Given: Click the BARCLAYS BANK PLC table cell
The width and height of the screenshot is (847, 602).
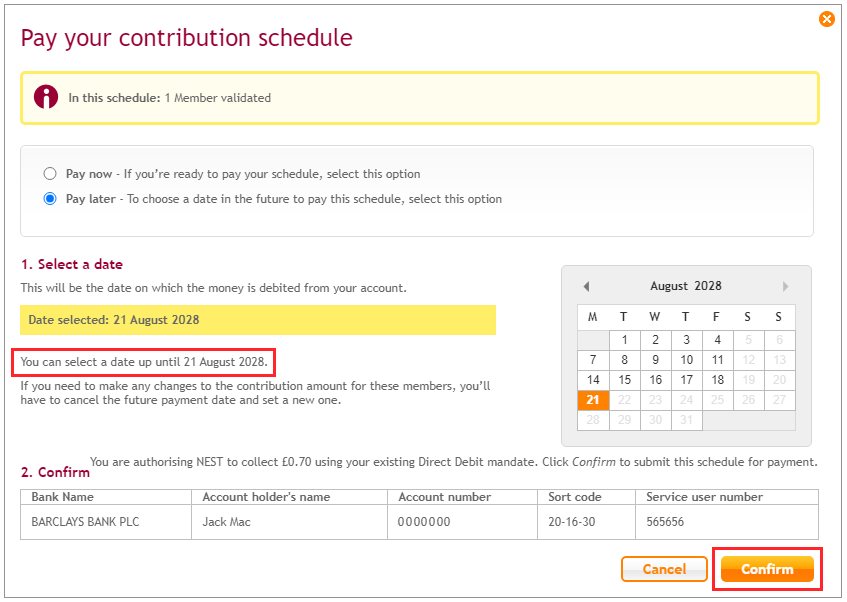Looking at the screenshot, I should coord(106,522).
